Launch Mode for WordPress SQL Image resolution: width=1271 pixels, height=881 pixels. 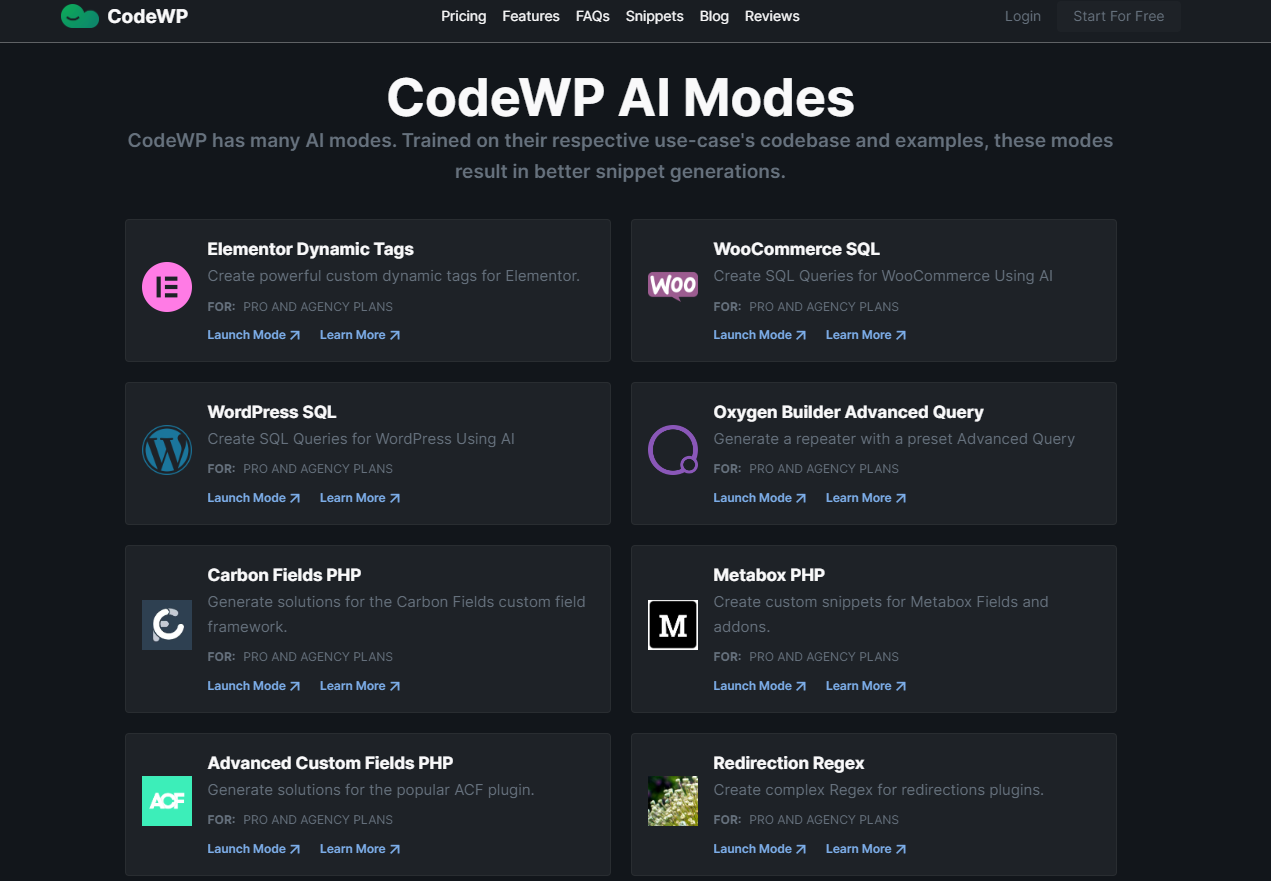[x=254, y=498]
